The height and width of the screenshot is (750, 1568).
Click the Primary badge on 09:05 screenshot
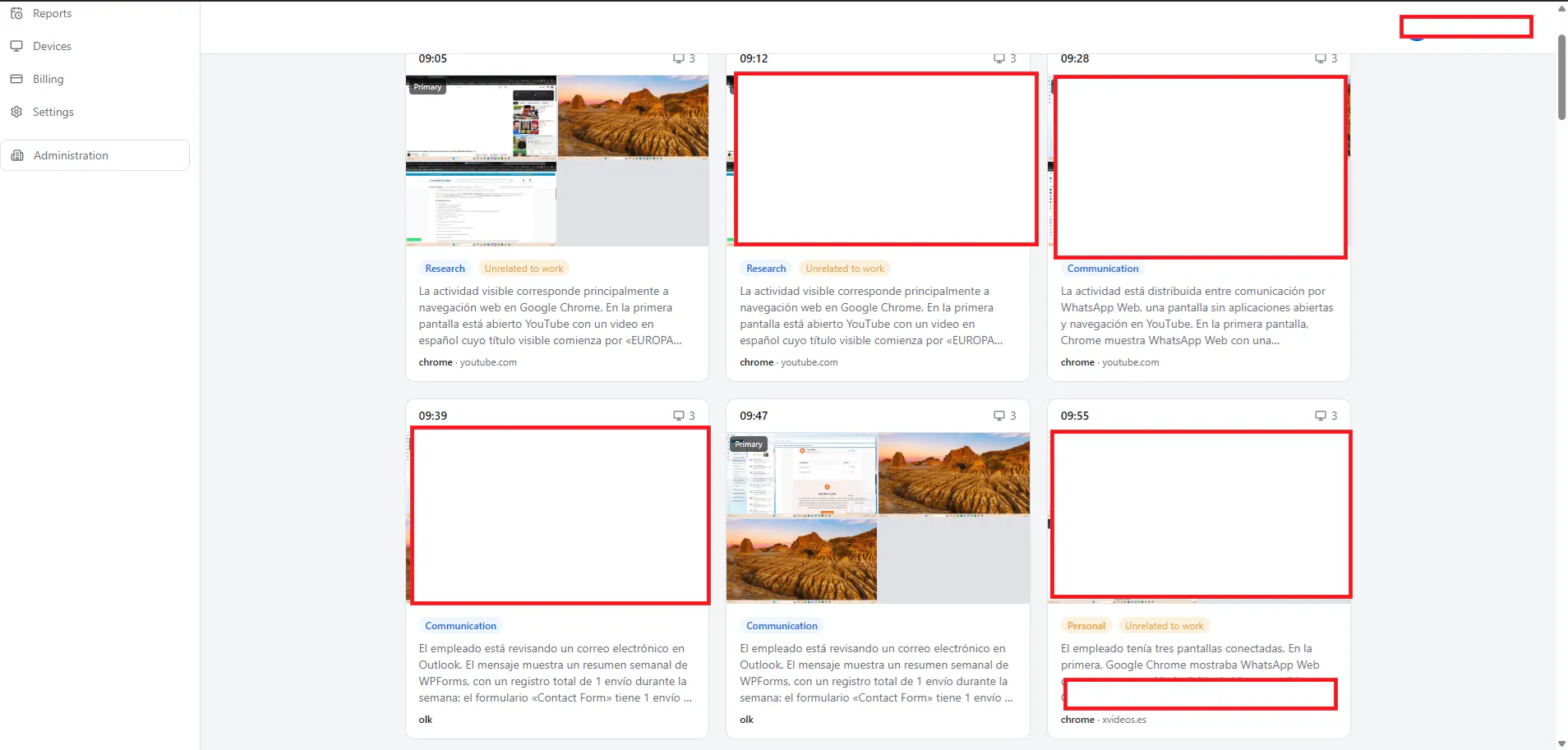tap(427, 87)
